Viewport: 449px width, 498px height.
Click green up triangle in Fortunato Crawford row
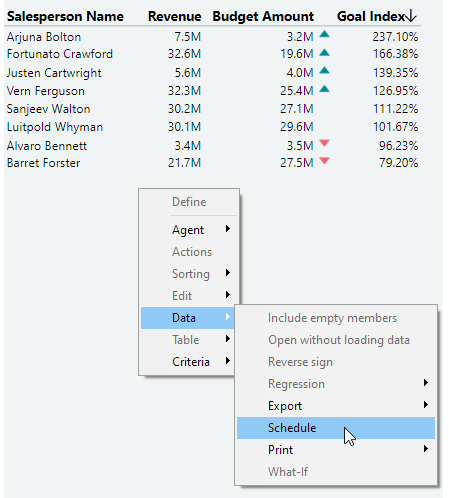tap(324, 52)
